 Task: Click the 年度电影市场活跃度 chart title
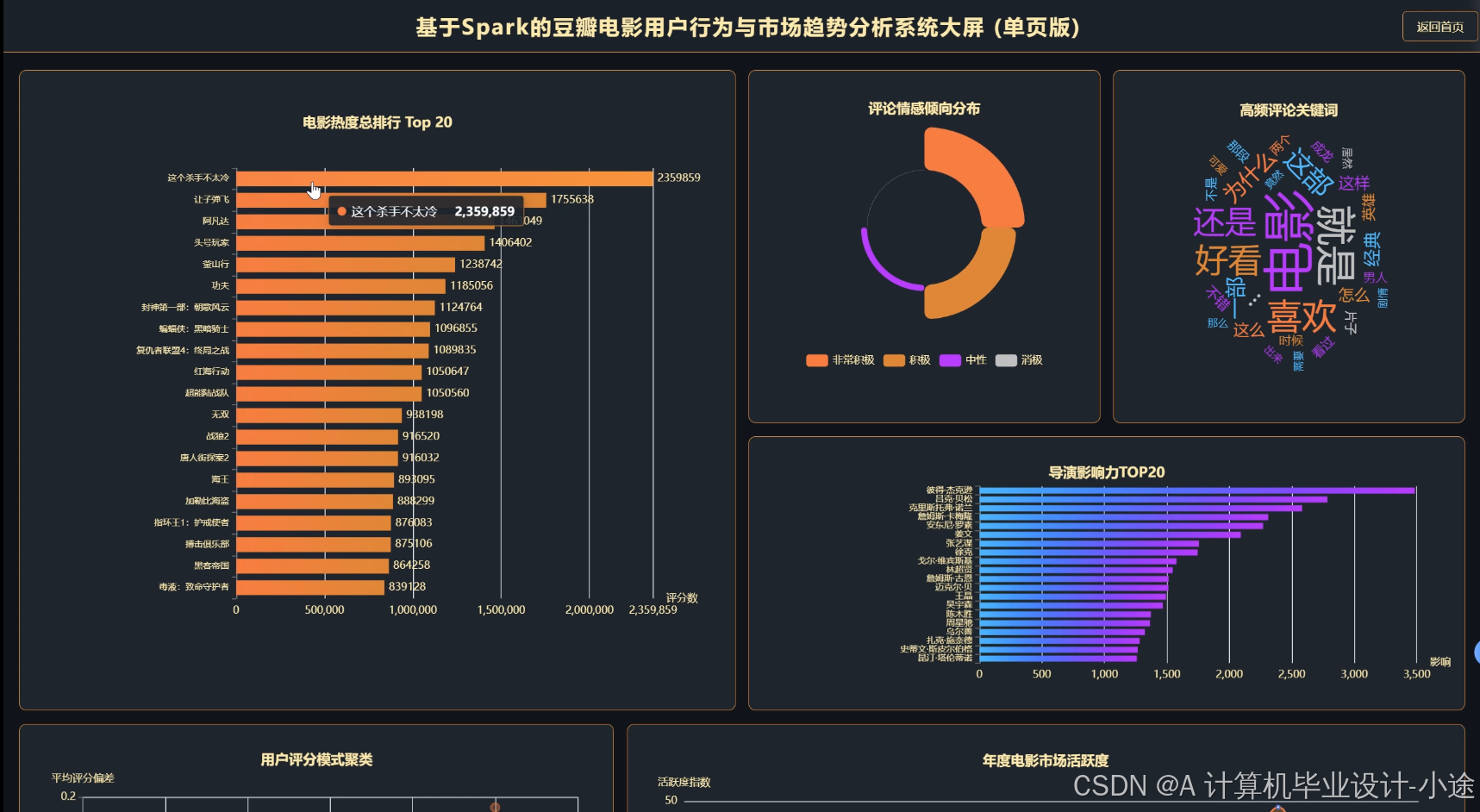(1046, 761)
